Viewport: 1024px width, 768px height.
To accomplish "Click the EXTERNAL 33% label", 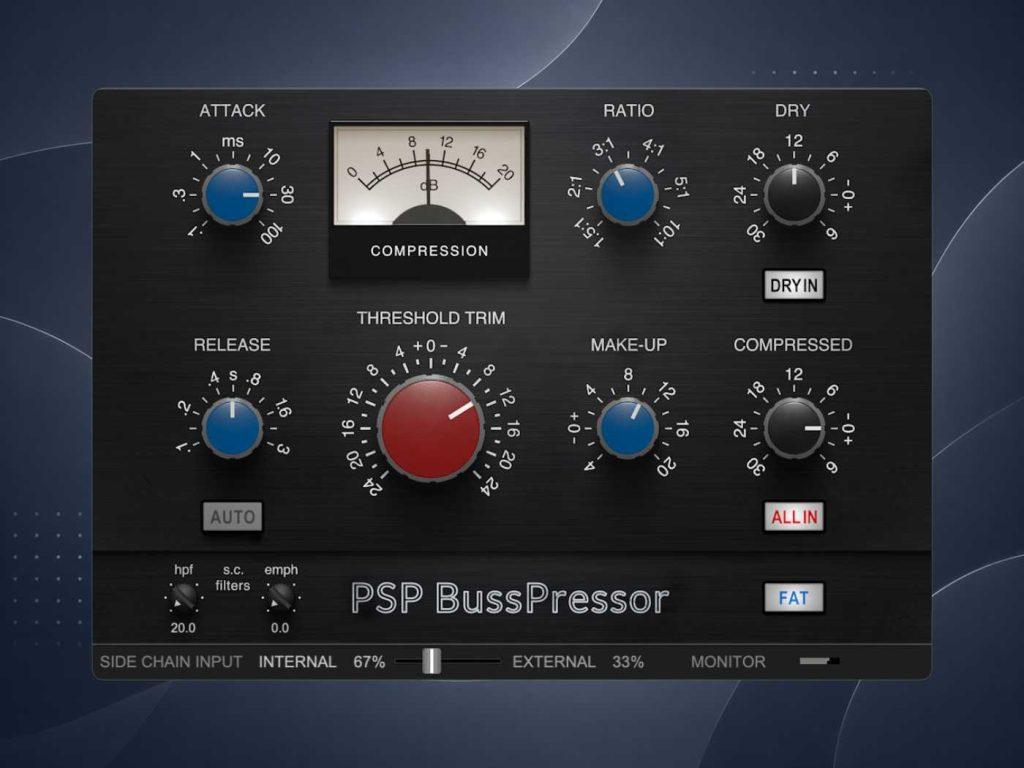I will (578, 662).
